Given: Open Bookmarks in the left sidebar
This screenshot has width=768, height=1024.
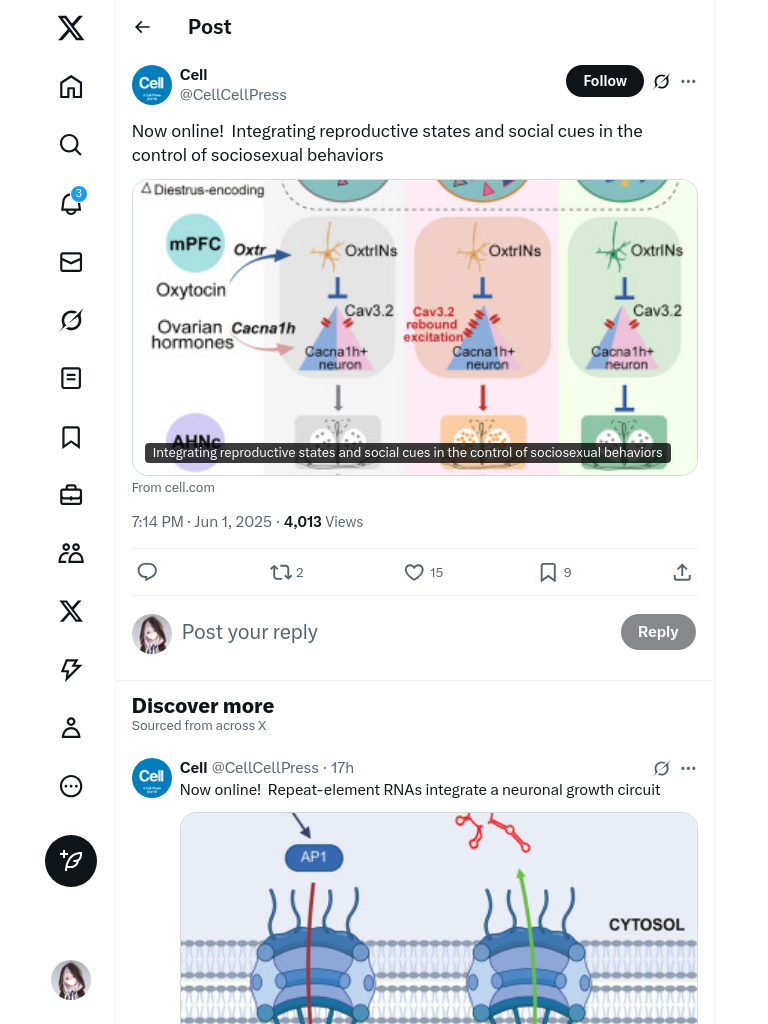Looking at the screenshot, I should tap(71, 437).
